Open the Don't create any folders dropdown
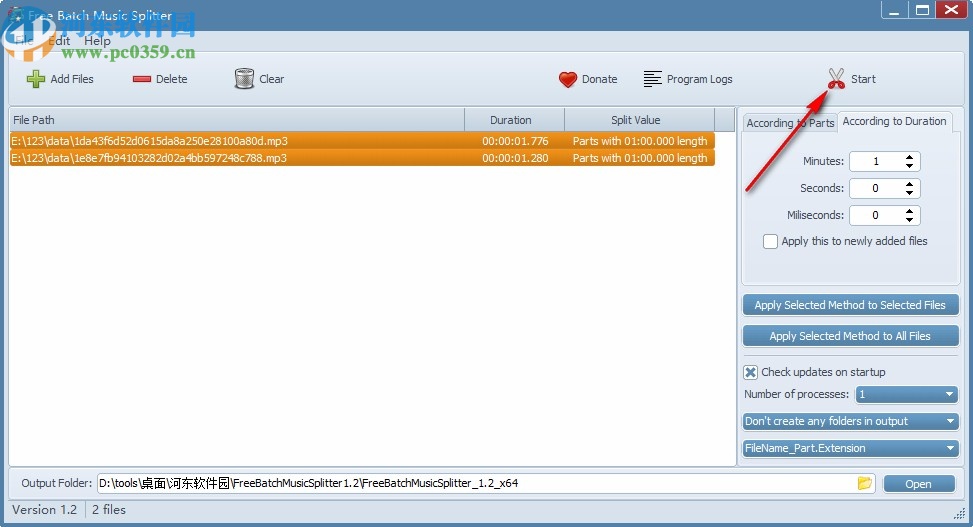Screen dimensions: 973x527 tap(850, 421)
